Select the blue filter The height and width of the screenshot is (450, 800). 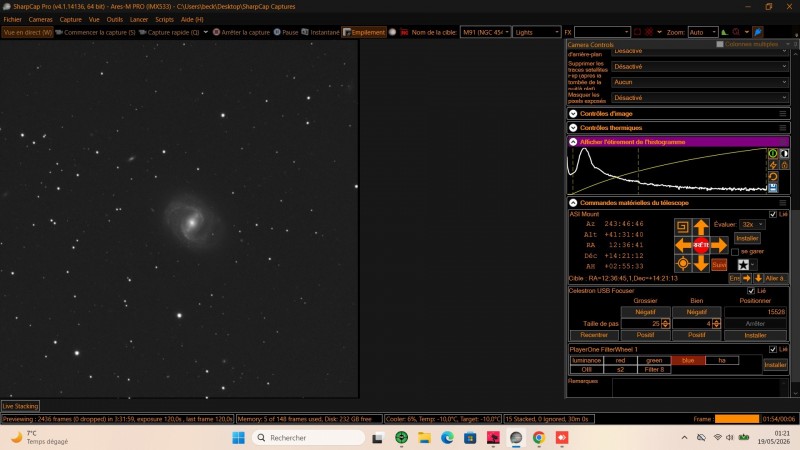pyautogui.click(x=688, y=360)
